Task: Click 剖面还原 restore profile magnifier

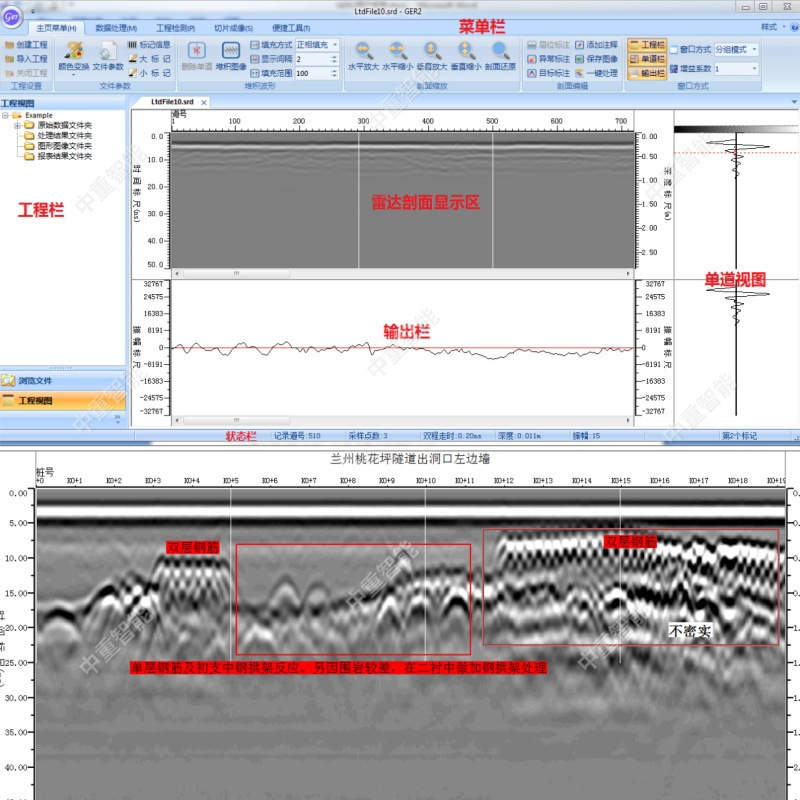Action: (x=500, y=51)
